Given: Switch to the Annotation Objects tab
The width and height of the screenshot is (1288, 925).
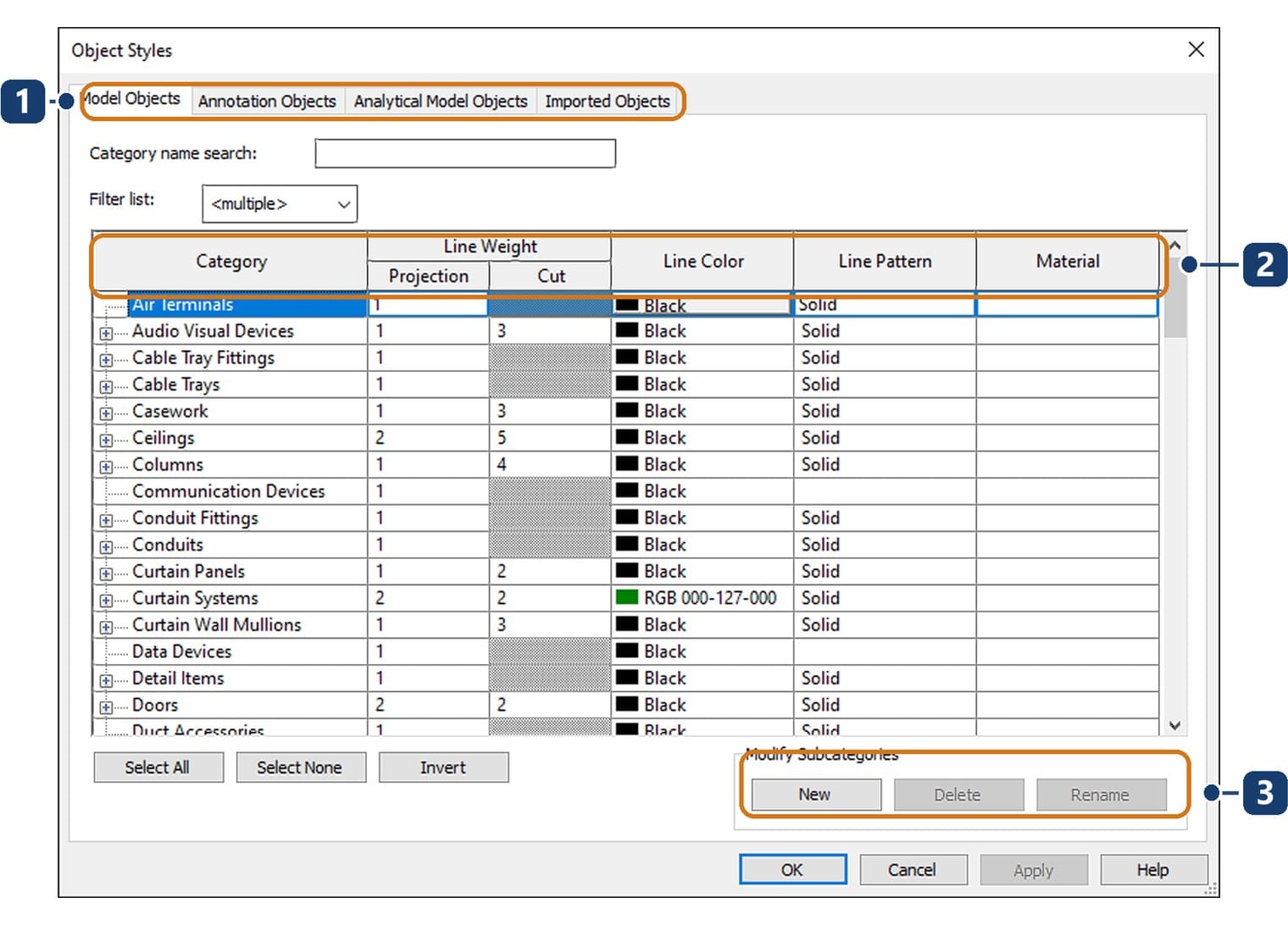Looking at the screenshot, I should coord(267,101).
